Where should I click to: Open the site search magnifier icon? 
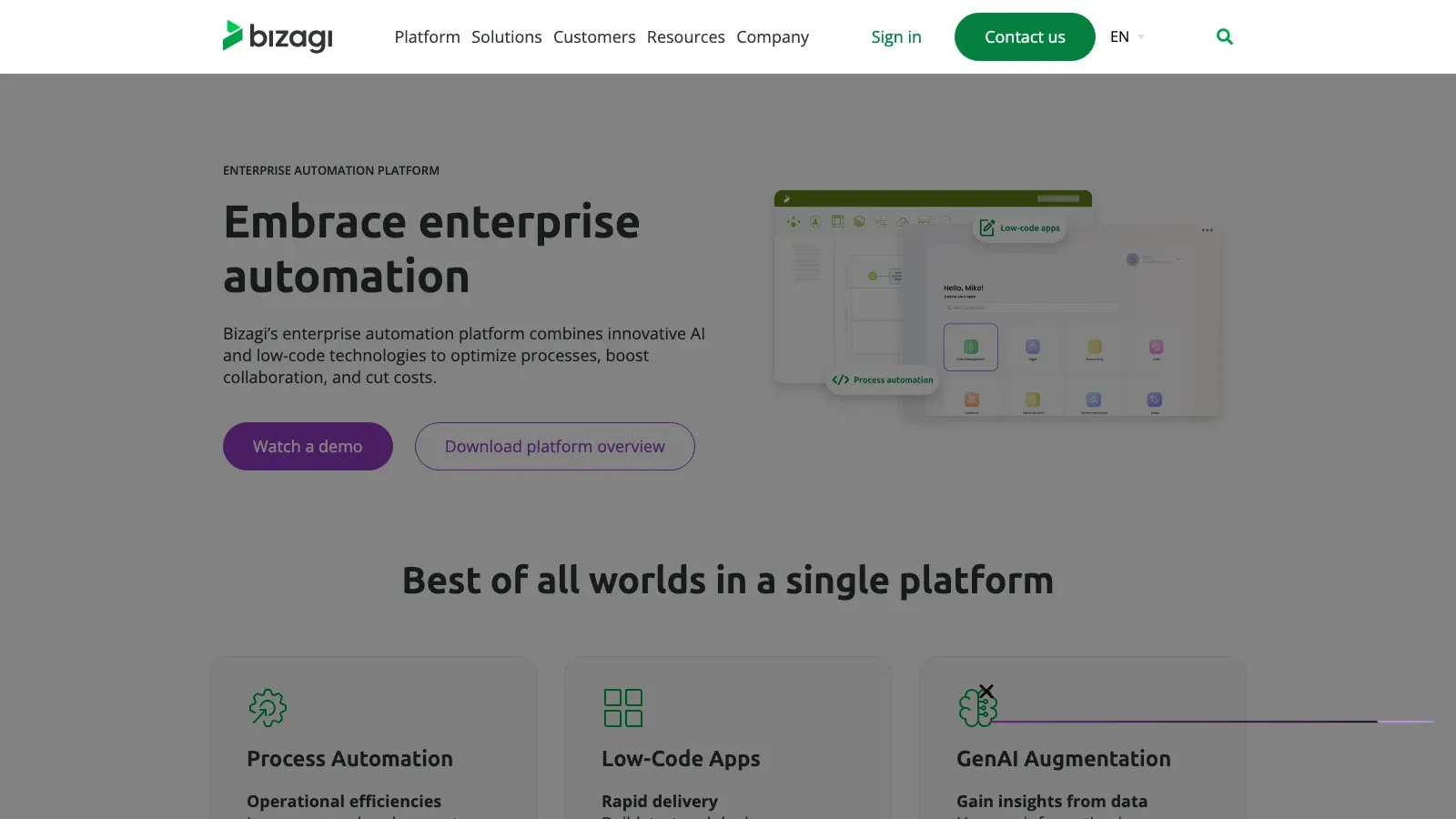pyautogui.click(x=1225, y=36)
